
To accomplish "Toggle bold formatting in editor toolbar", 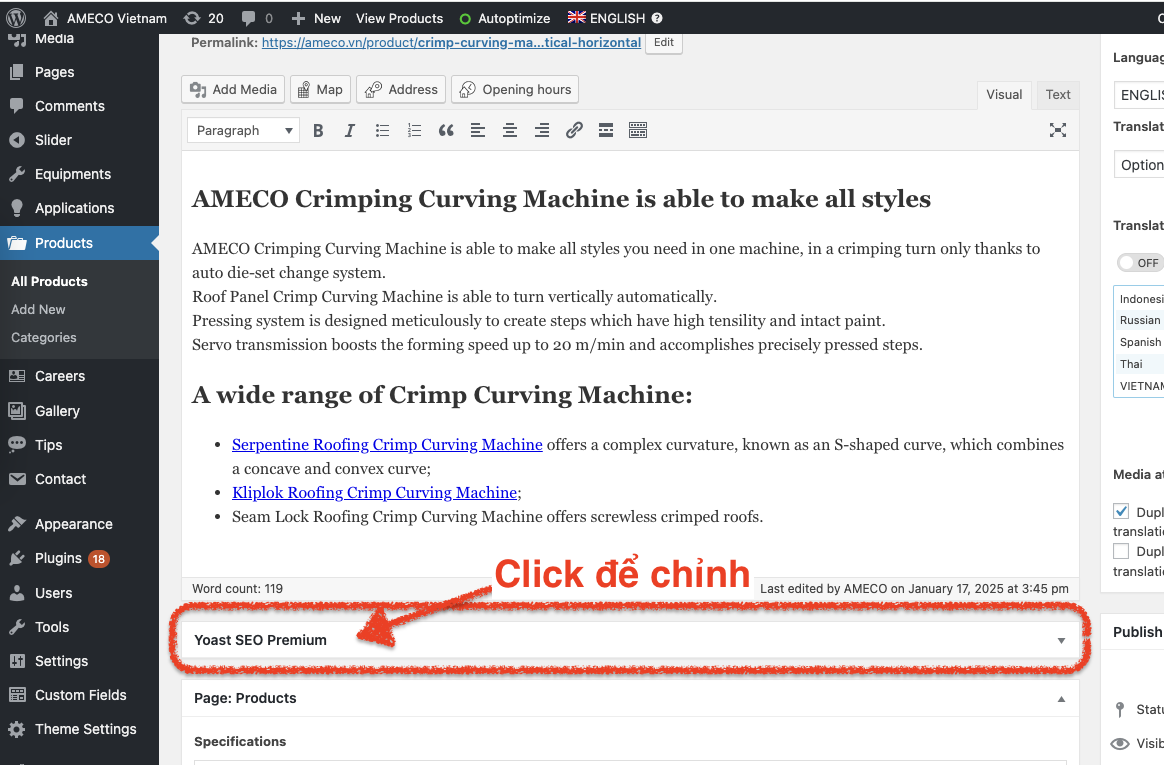I will coord(318,130).
